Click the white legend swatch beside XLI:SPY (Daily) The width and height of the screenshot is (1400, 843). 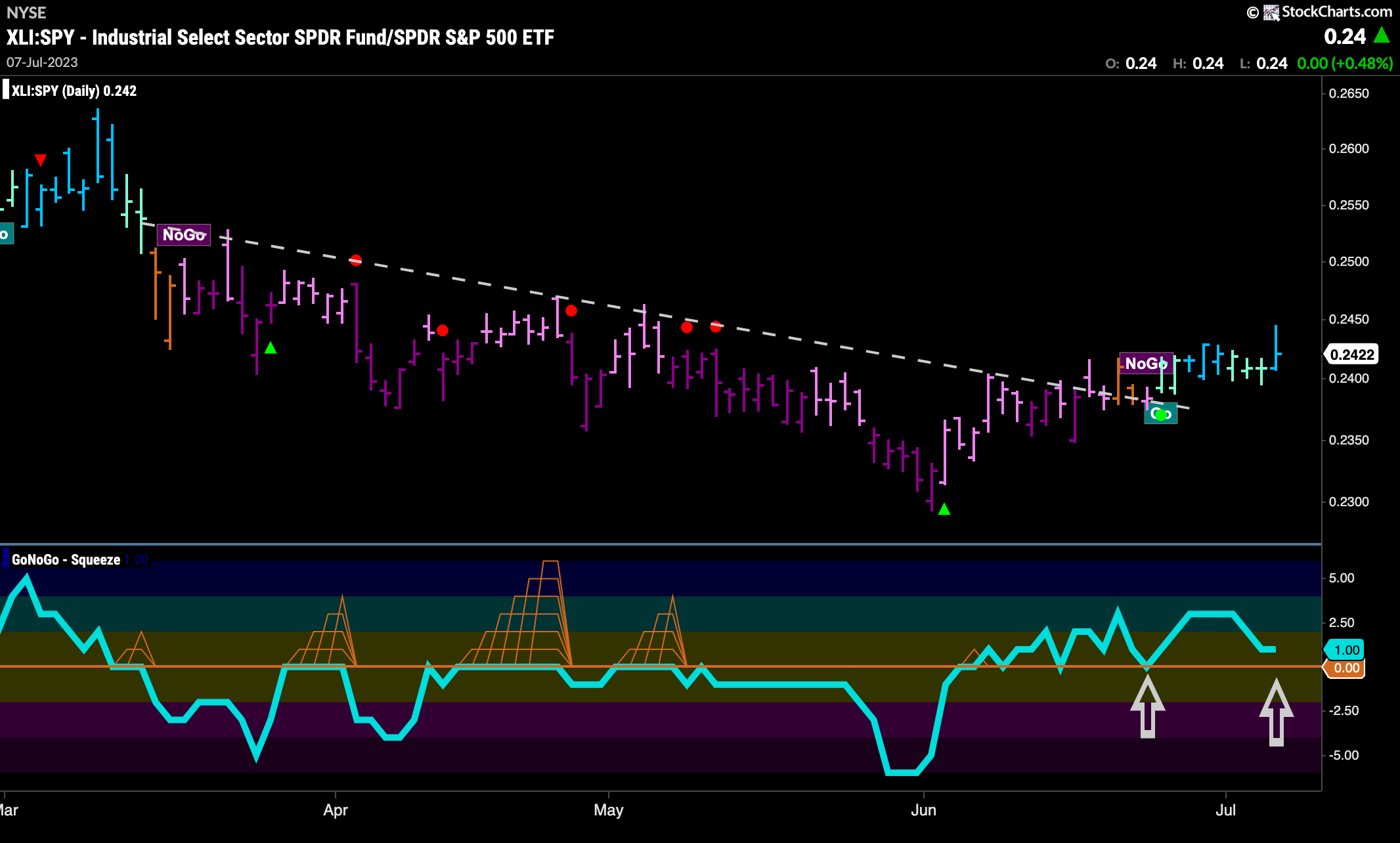[6, 90]
